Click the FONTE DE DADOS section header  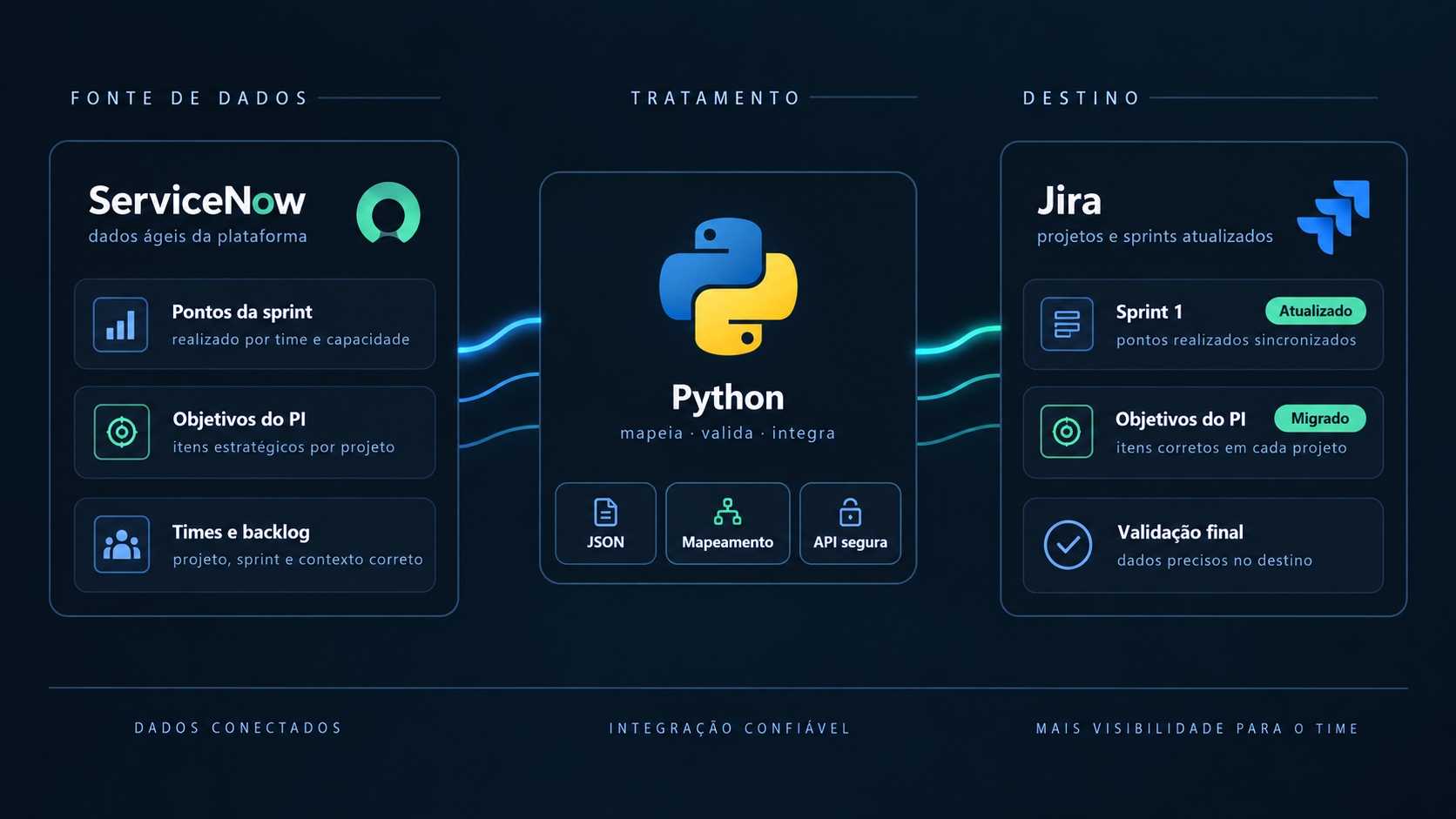pyautogui.click(x=190, y=98)
